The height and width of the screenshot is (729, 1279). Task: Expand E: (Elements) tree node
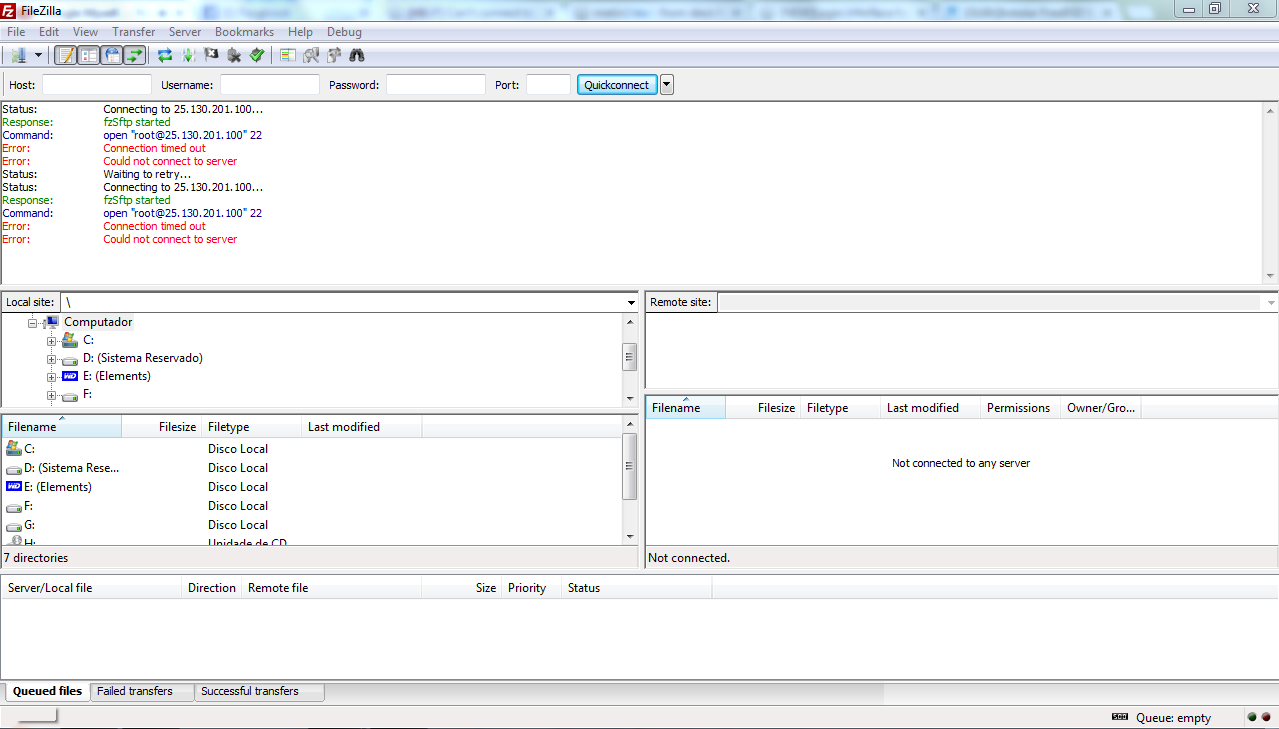click(x=51, y=377)
